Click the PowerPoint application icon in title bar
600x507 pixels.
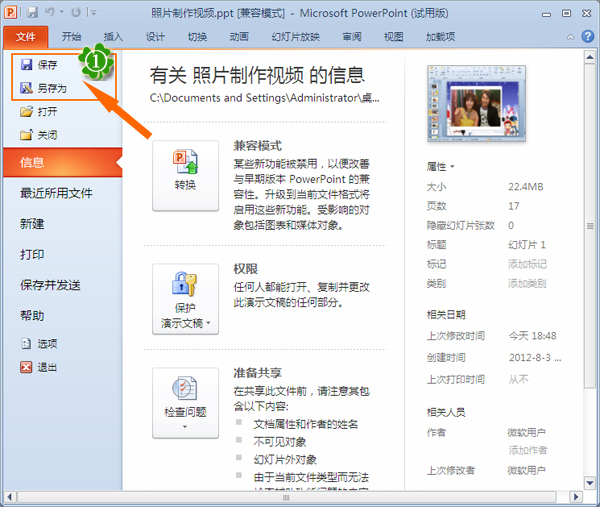pos(10,13)
